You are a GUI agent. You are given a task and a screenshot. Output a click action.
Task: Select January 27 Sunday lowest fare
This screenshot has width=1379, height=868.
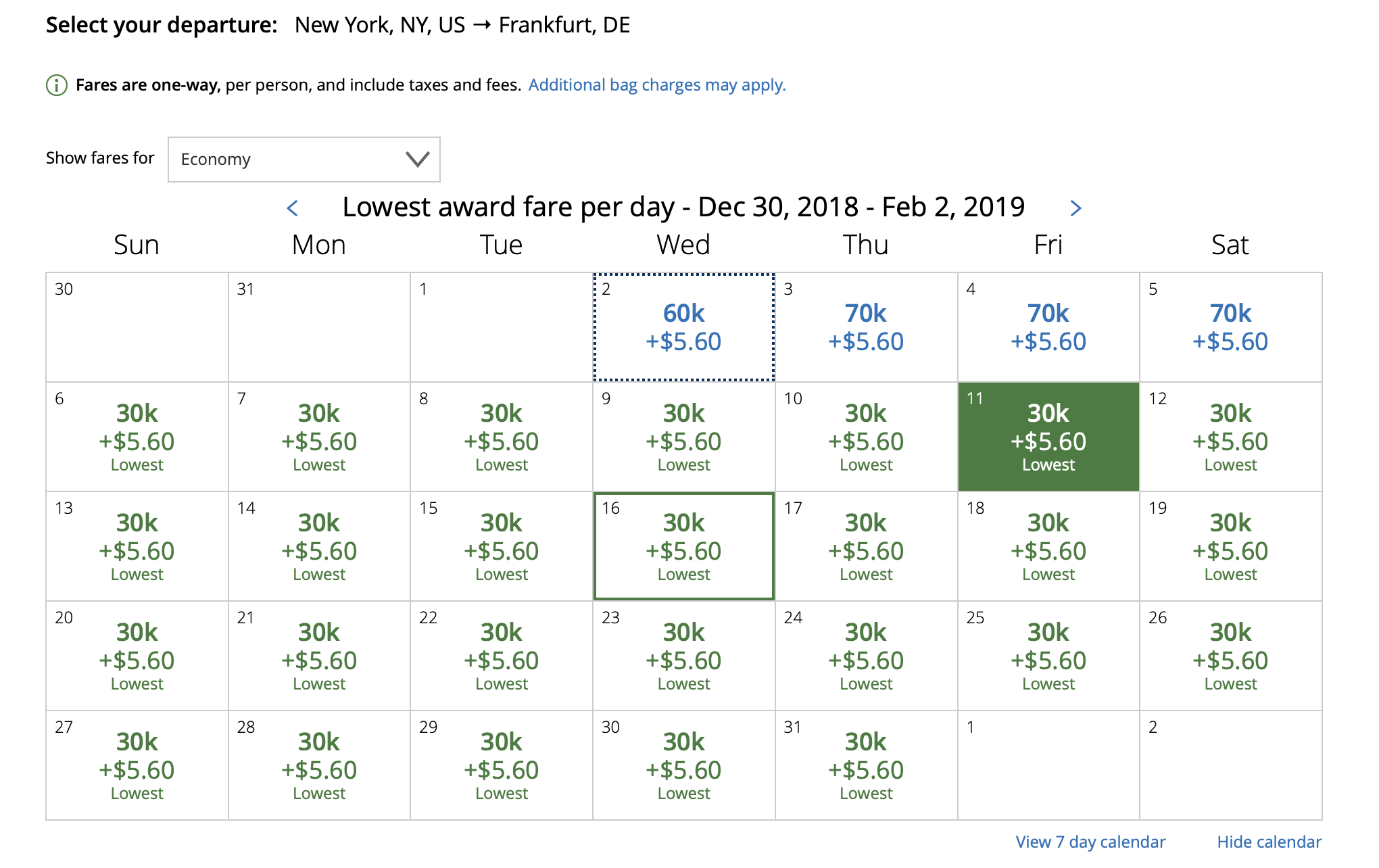tap(137, 765)
